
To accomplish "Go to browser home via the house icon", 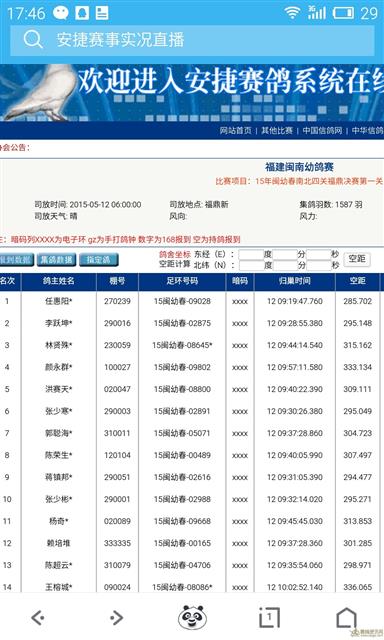I will (x=346, y=617).
